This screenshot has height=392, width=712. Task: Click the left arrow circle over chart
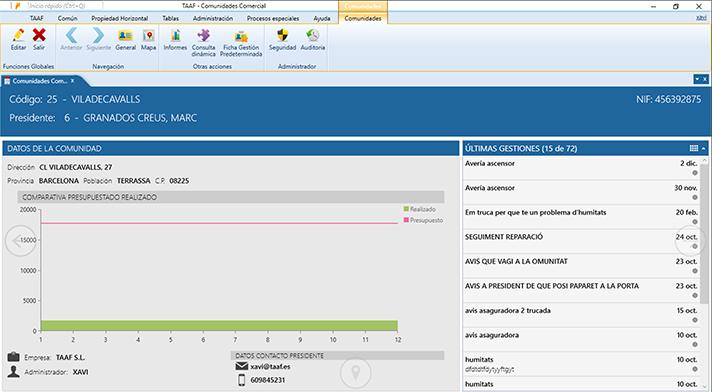(20, 241)
